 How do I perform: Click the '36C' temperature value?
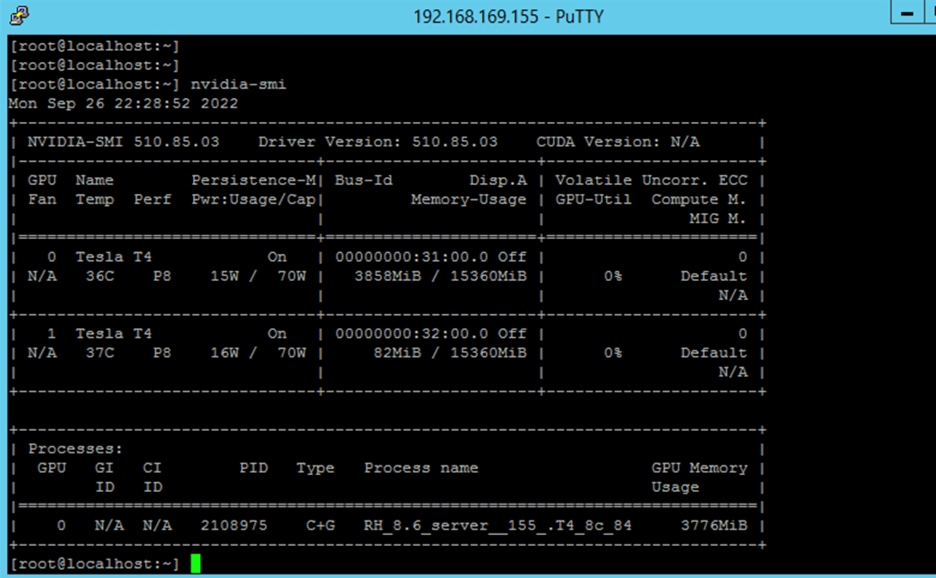[x=99, y=276]
